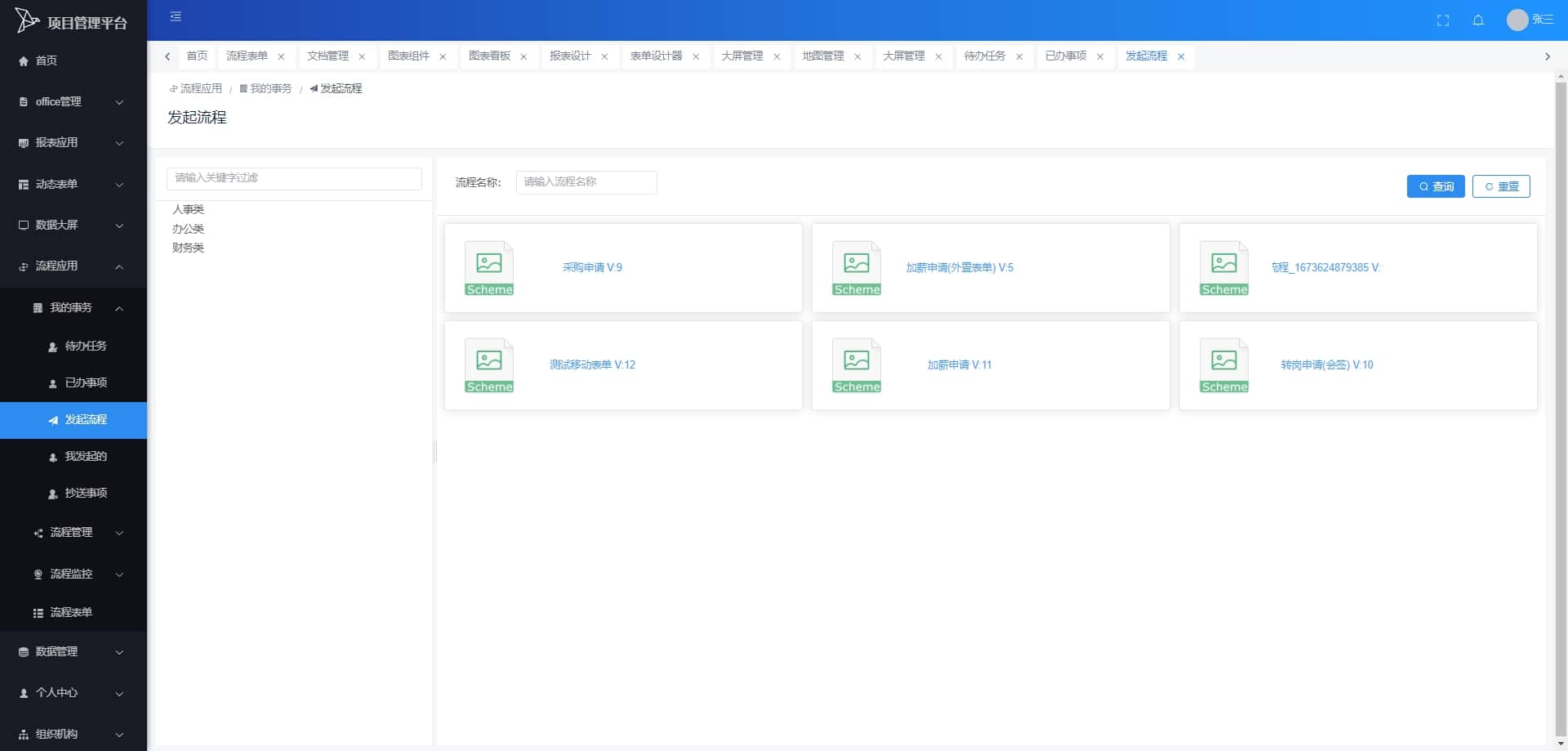1568x751 pixels.
Task: Close the 待办任务 tab
Action: pyautogui.click(x=1019, y=56)
